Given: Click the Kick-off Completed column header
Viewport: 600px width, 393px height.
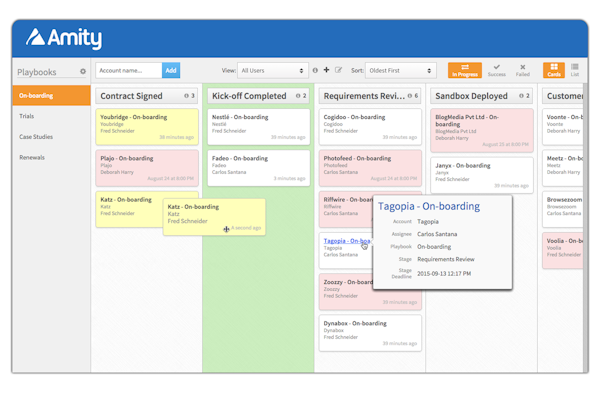Looking at the screenshot, I should pos(259,96).
